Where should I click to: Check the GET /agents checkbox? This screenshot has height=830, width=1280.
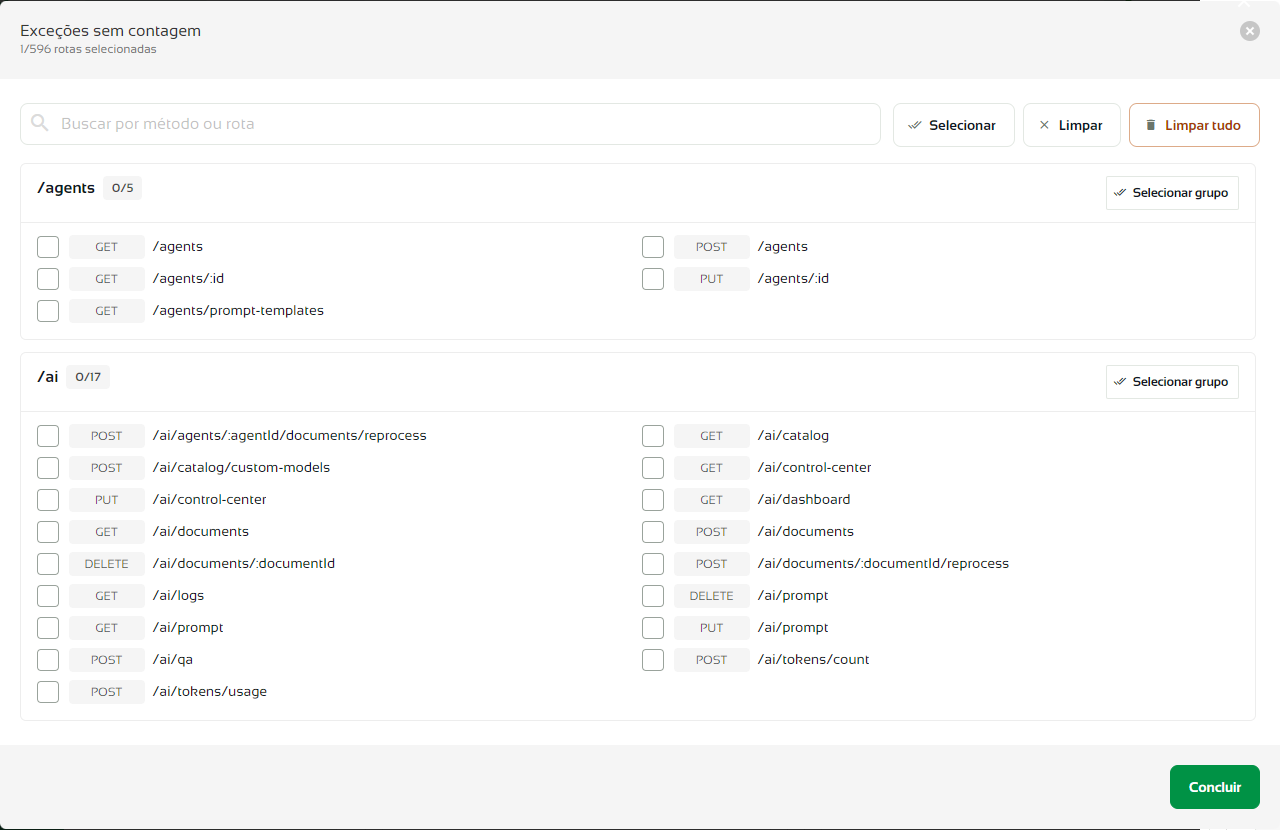point(48,247)
